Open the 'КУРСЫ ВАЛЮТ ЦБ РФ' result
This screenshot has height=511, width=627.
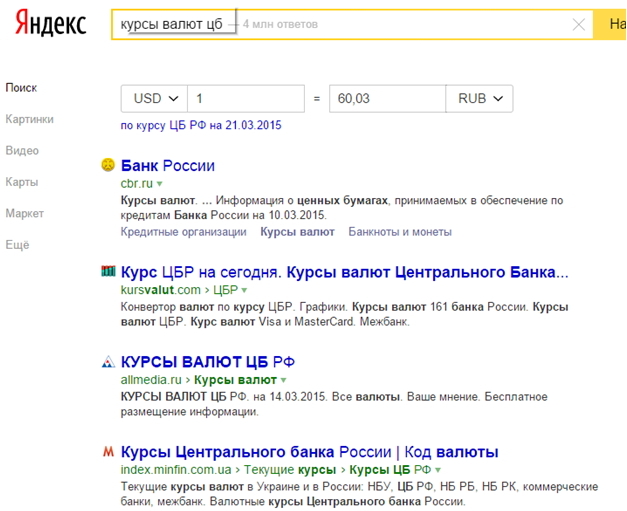pyautogui.click(x=208, y=362)
